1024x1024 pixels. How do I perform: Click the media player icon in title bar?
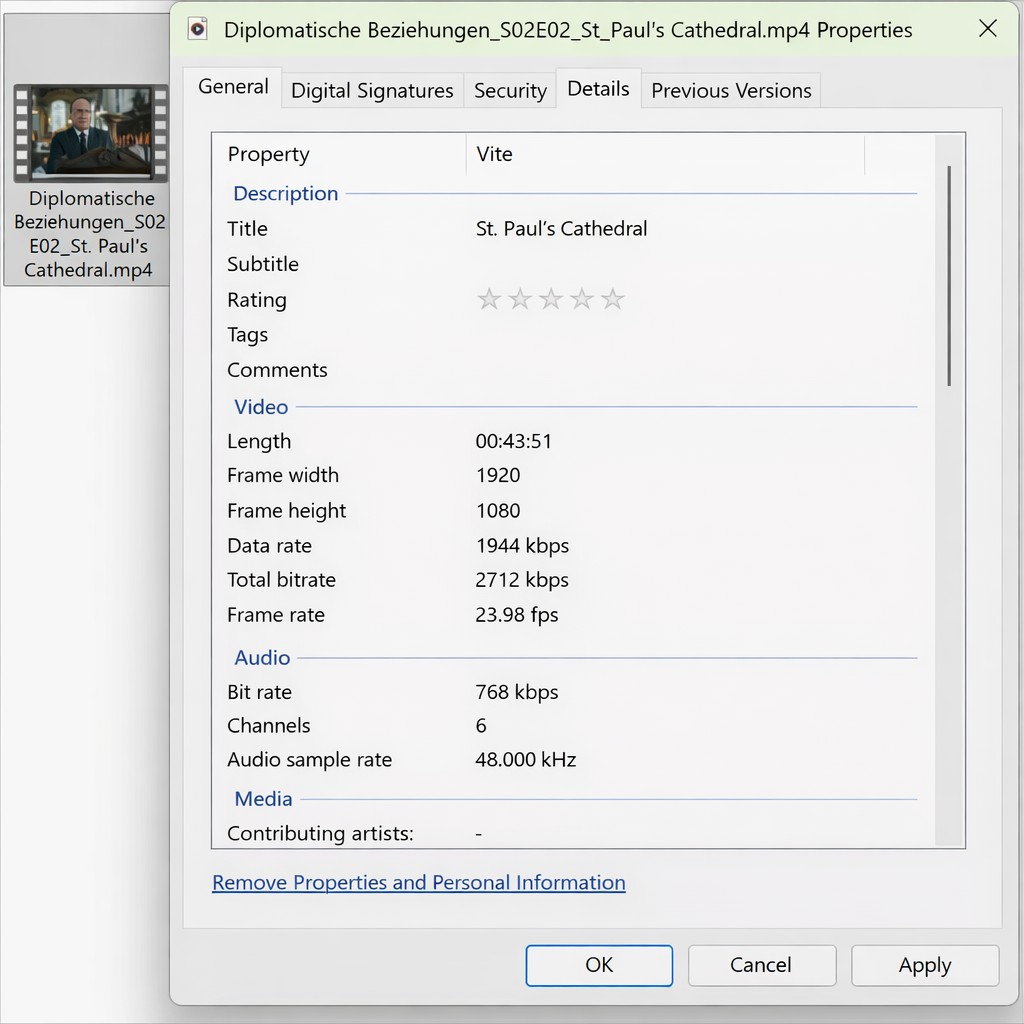coord(197,29)
